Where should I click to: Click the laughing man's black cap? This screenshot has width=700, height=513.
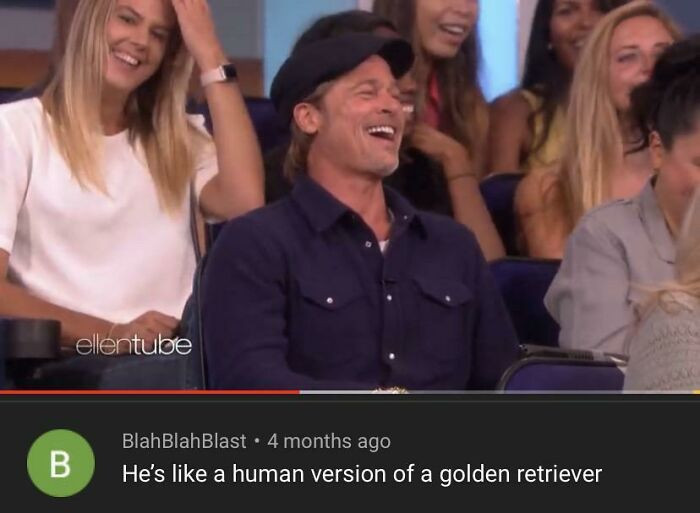coord(339,69)
